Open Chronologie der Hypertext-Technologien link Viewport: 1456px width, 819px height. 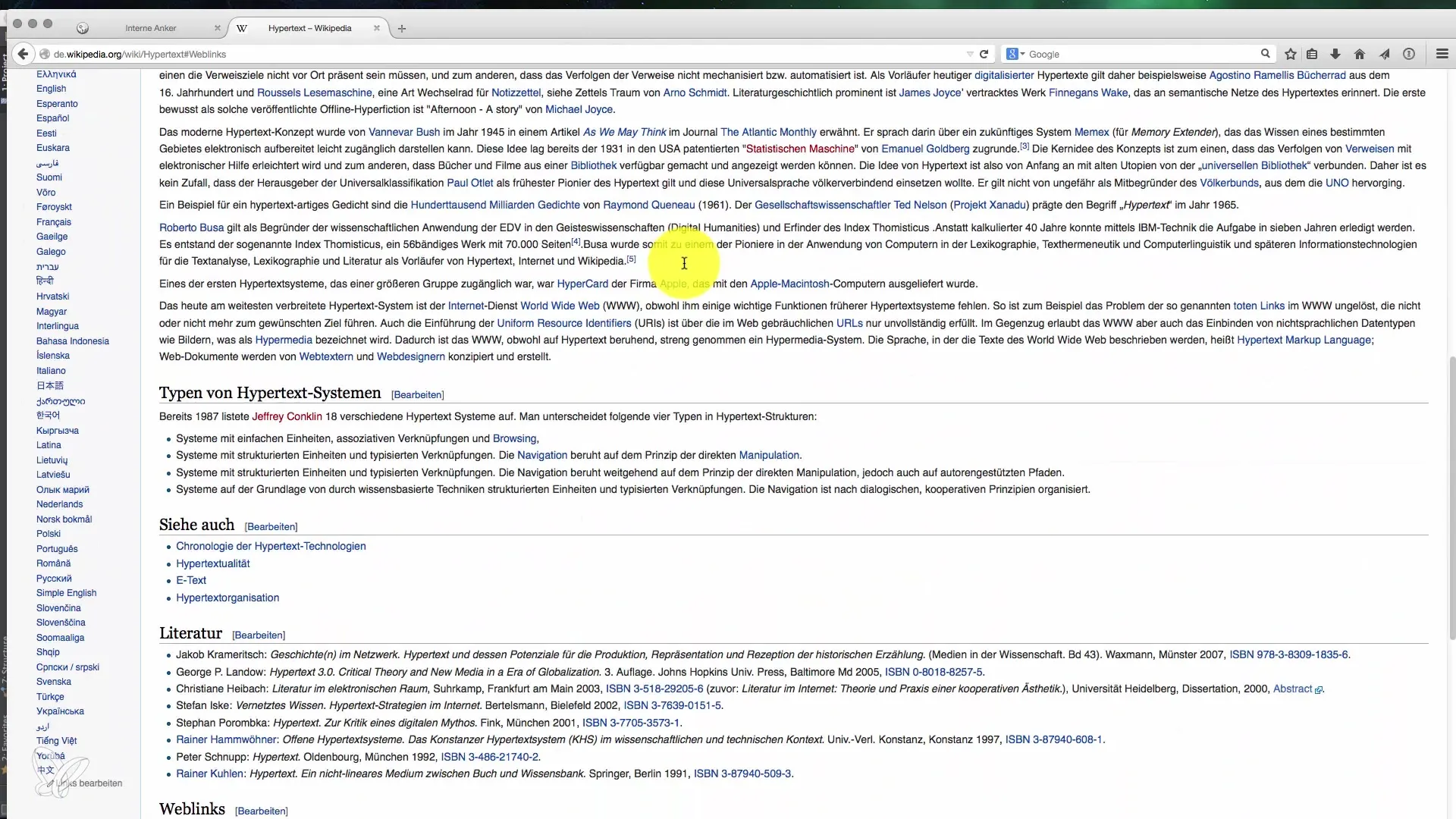[x=271, y=546]
